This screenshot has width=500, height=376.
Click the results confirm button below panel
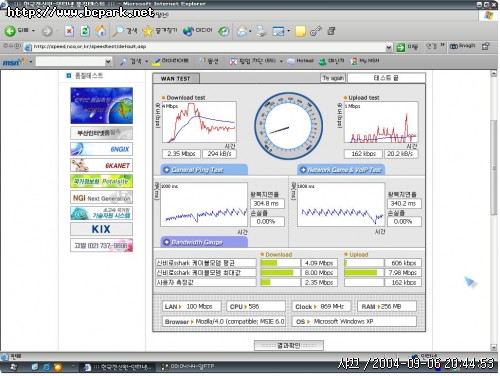pyautogui.click(x=289, y=345)
